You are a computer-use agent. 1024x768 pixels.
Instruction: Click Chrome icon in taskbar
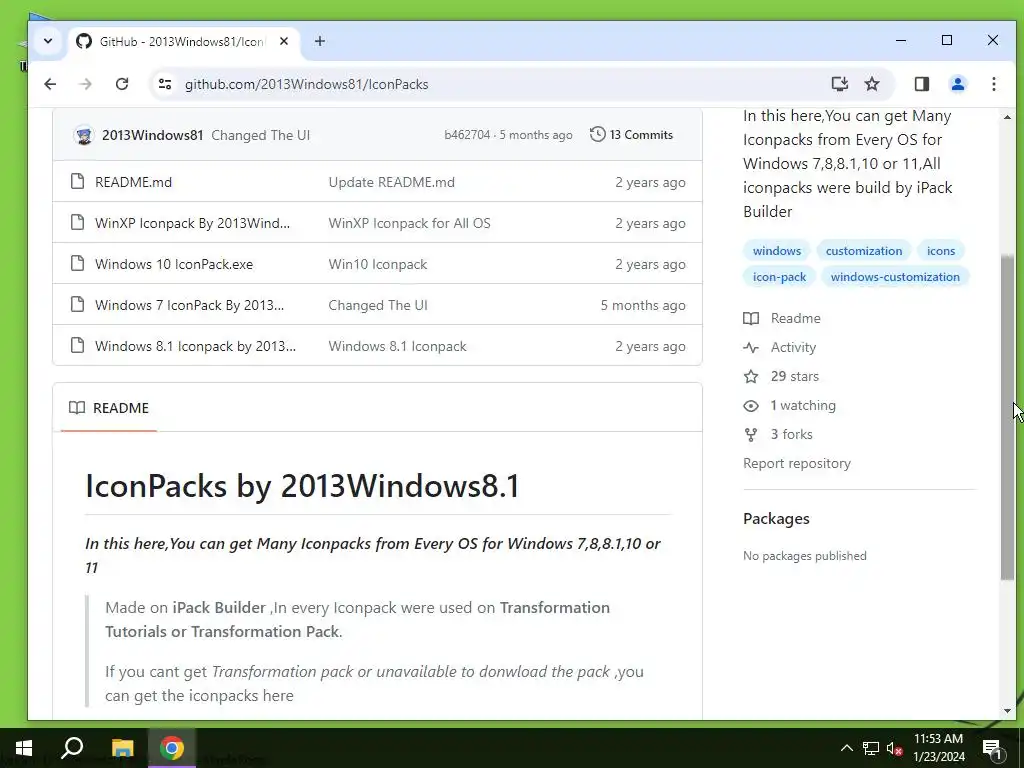172,748
